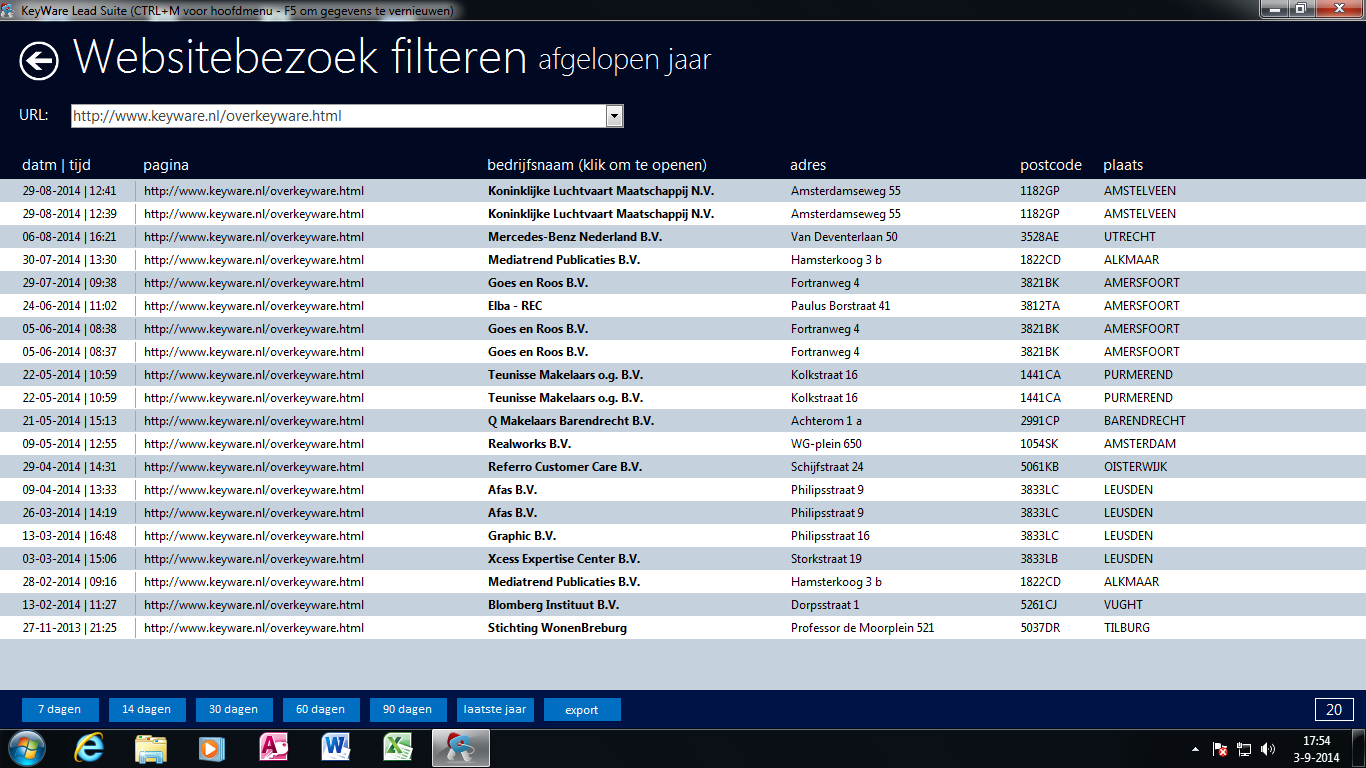The width and height of the screenshot is (1366, 768).
Task: Click the KeyWare Lead Suite taskbar icon
Action: point(460,748)
